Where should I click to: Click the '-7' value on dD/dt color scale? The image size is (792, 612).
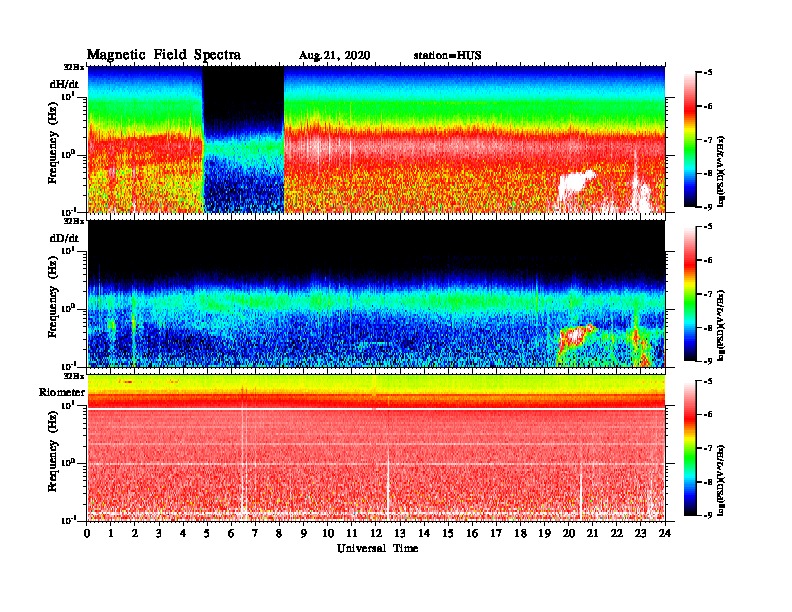click(709, 294)
